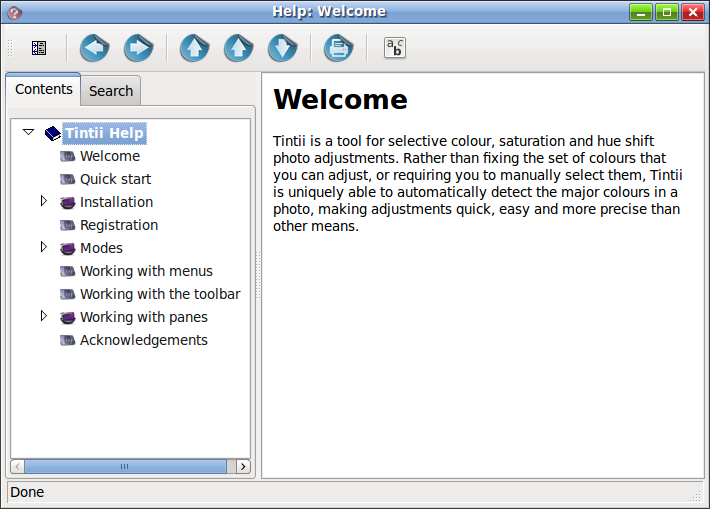Maximize the Help window
Screen dimensions: 710x509
pos(667,12)
